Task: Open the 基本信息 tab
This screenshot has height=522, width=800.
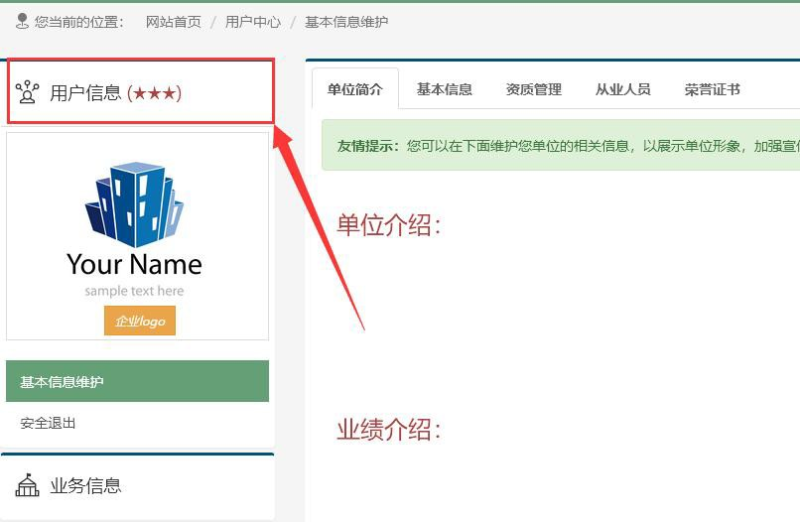Action: (444, 90)
